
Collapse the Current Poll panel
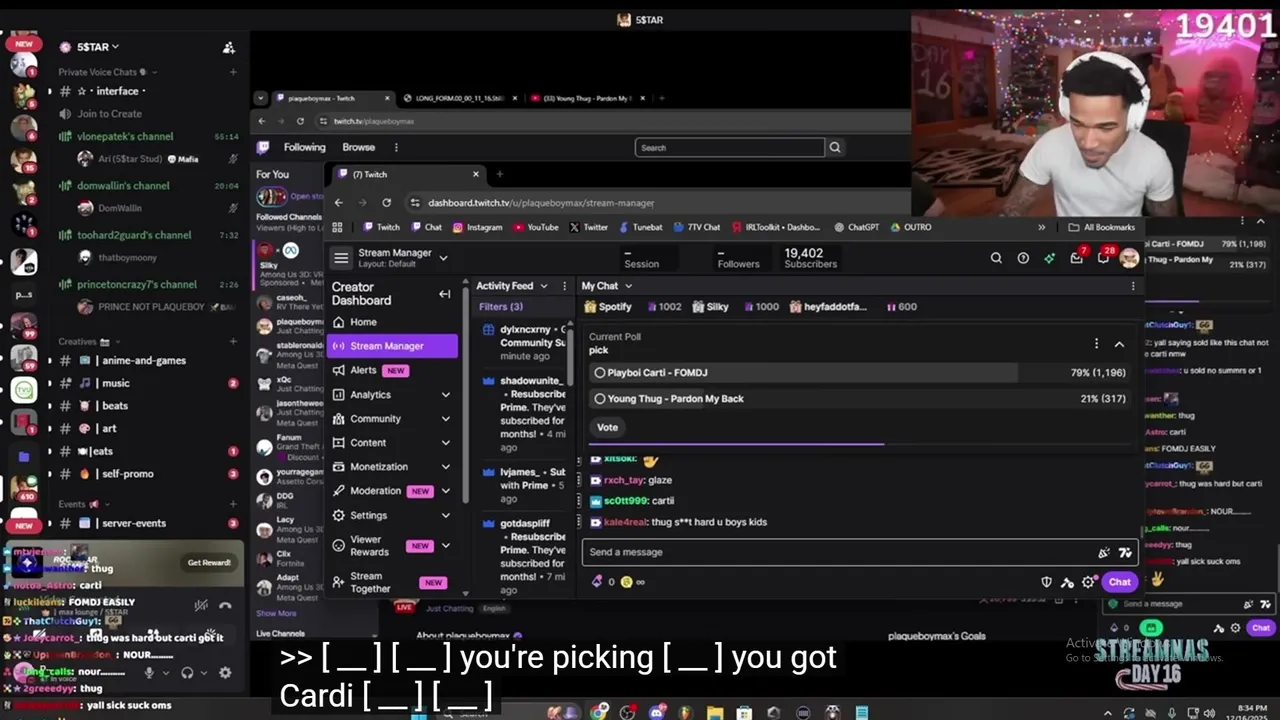click(1119, 344)
